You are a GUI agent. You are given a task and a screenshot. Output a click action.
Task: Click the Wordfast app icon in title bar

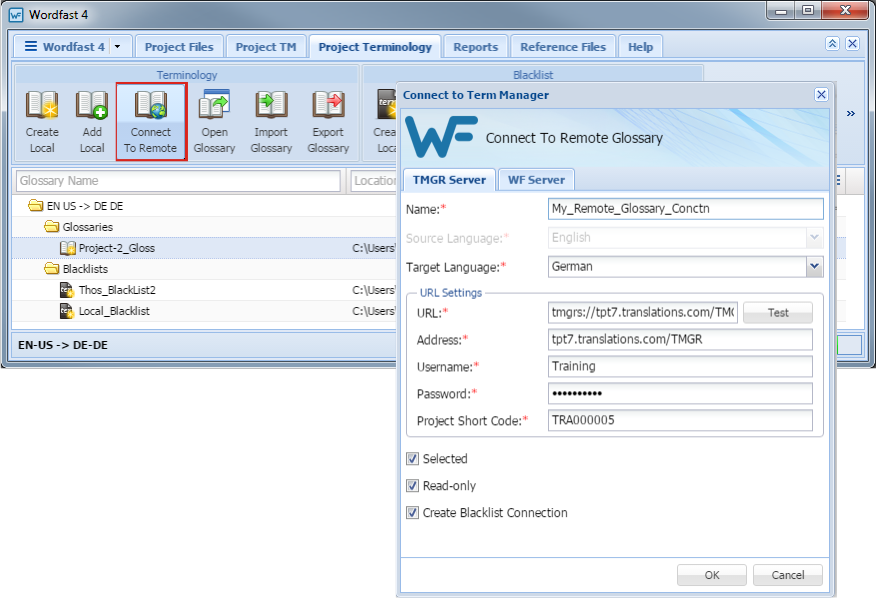tap(16, 15)
